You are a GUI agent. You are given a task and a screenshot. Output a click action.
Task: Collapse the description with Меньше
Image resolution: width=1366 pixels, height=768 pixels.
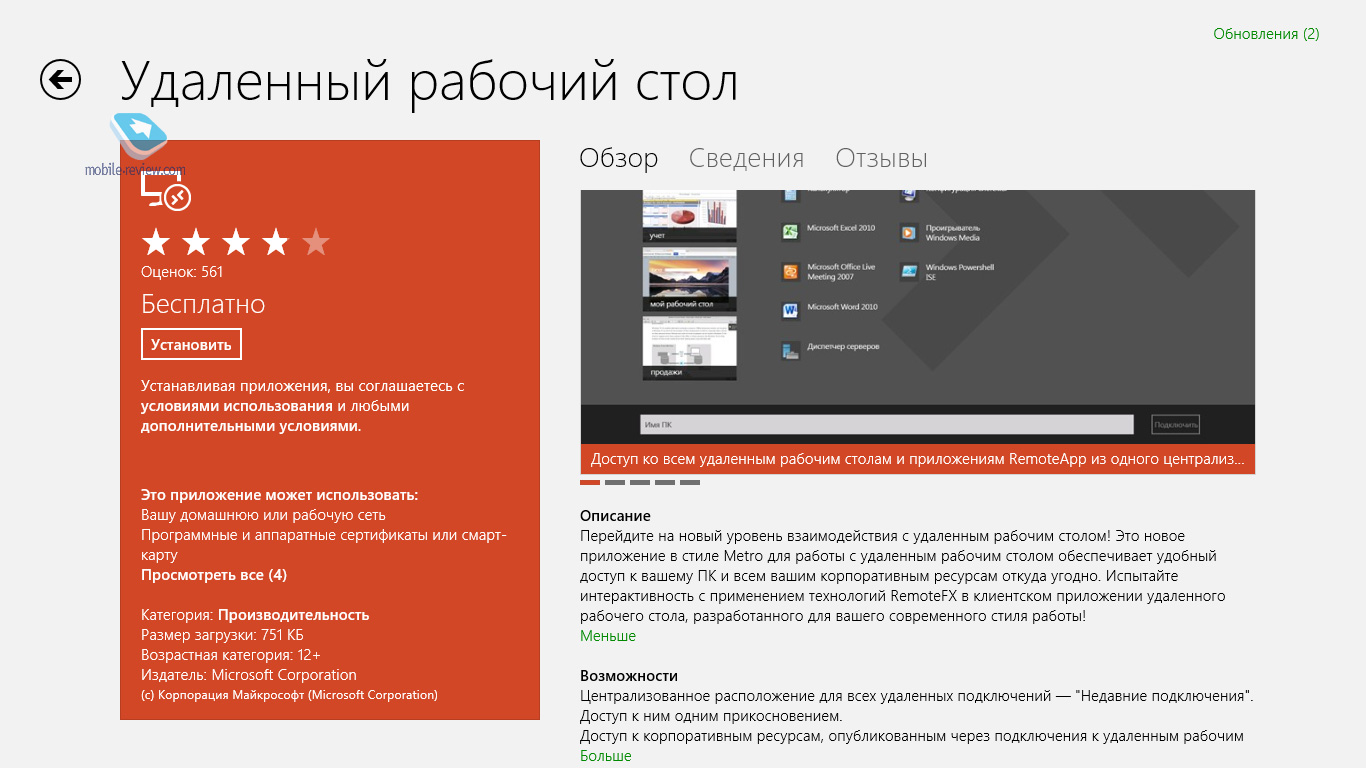[x=607, y=636]
